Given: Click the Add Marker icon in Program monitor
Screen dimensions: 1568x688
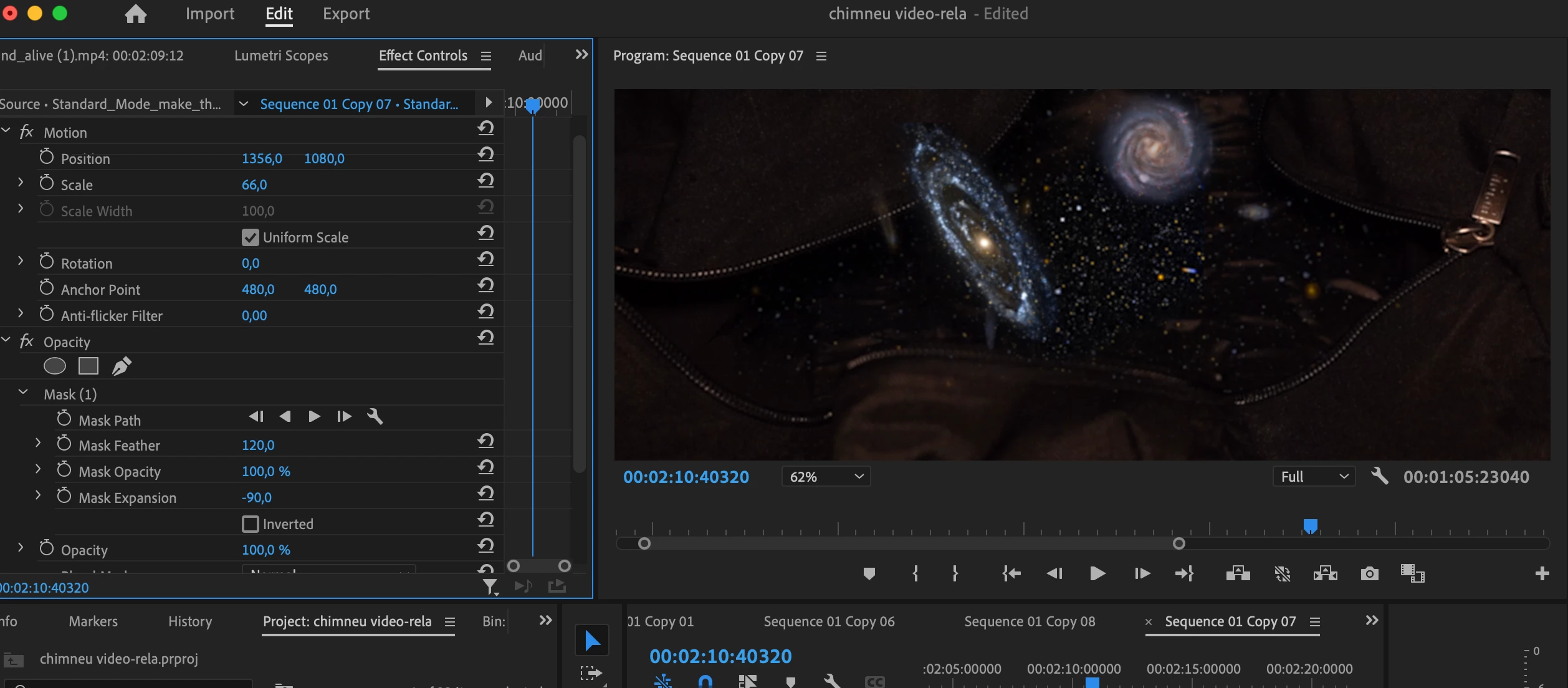Looking at the screenshot, I should (x=869, y=573).
